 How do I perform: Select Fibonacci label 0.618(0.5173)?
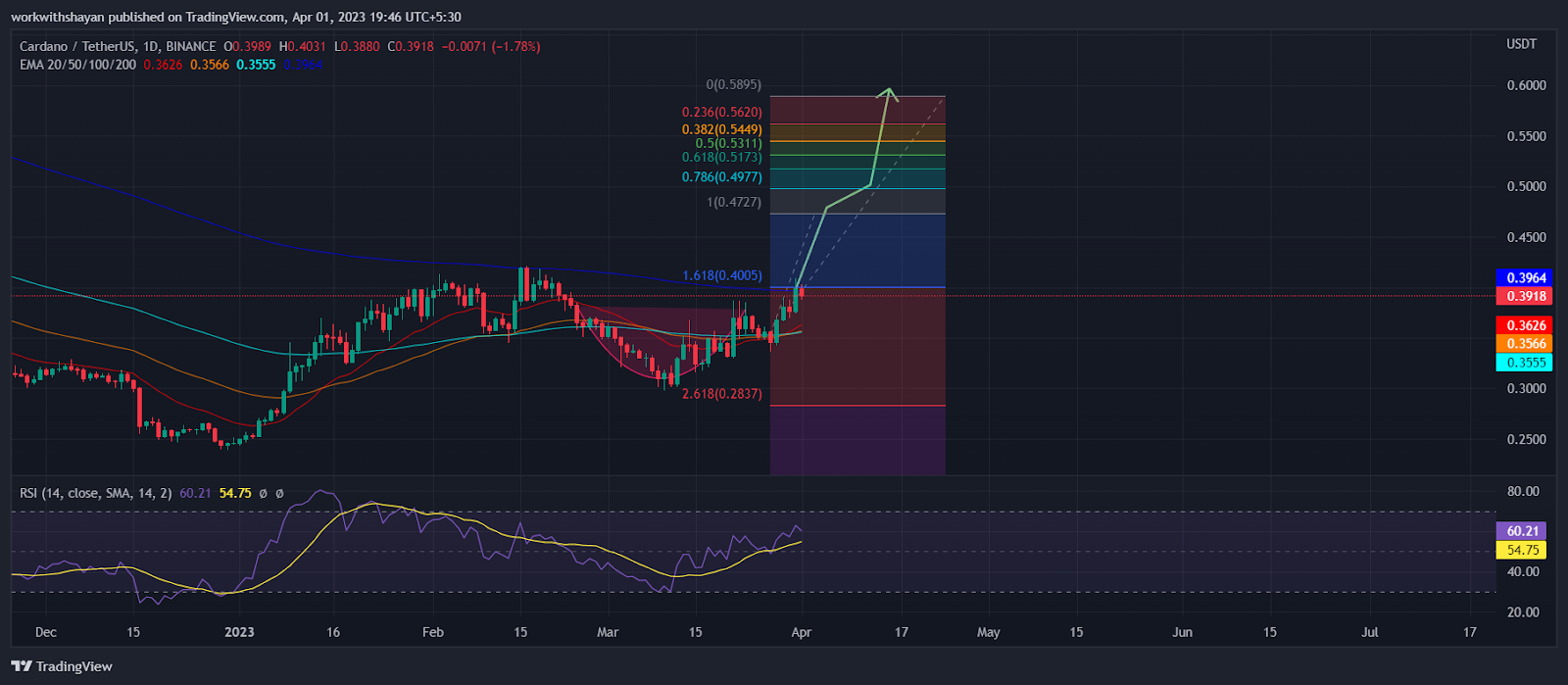tap(721, 157)
